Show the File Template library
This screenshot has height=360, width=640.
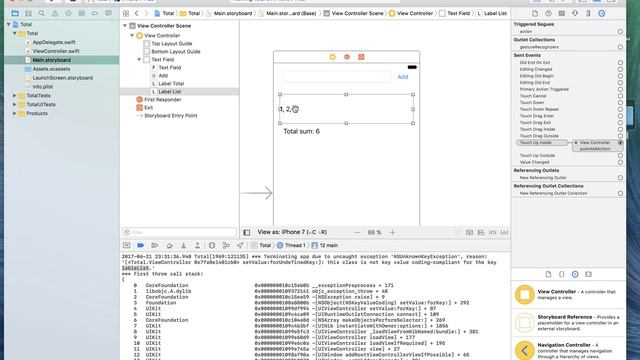click(x=548, y=274)
